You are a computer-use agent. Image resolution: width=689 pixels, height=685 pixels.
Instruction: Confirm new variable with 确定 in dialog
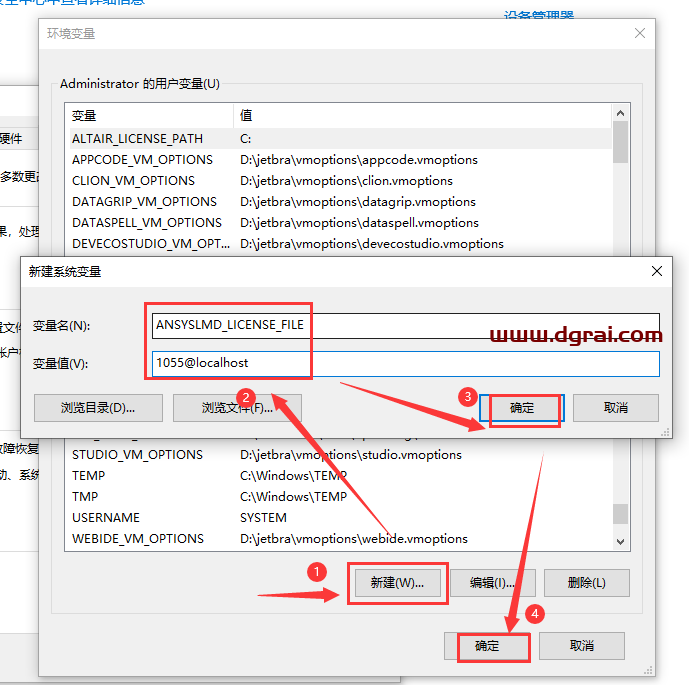pos(522,408)
